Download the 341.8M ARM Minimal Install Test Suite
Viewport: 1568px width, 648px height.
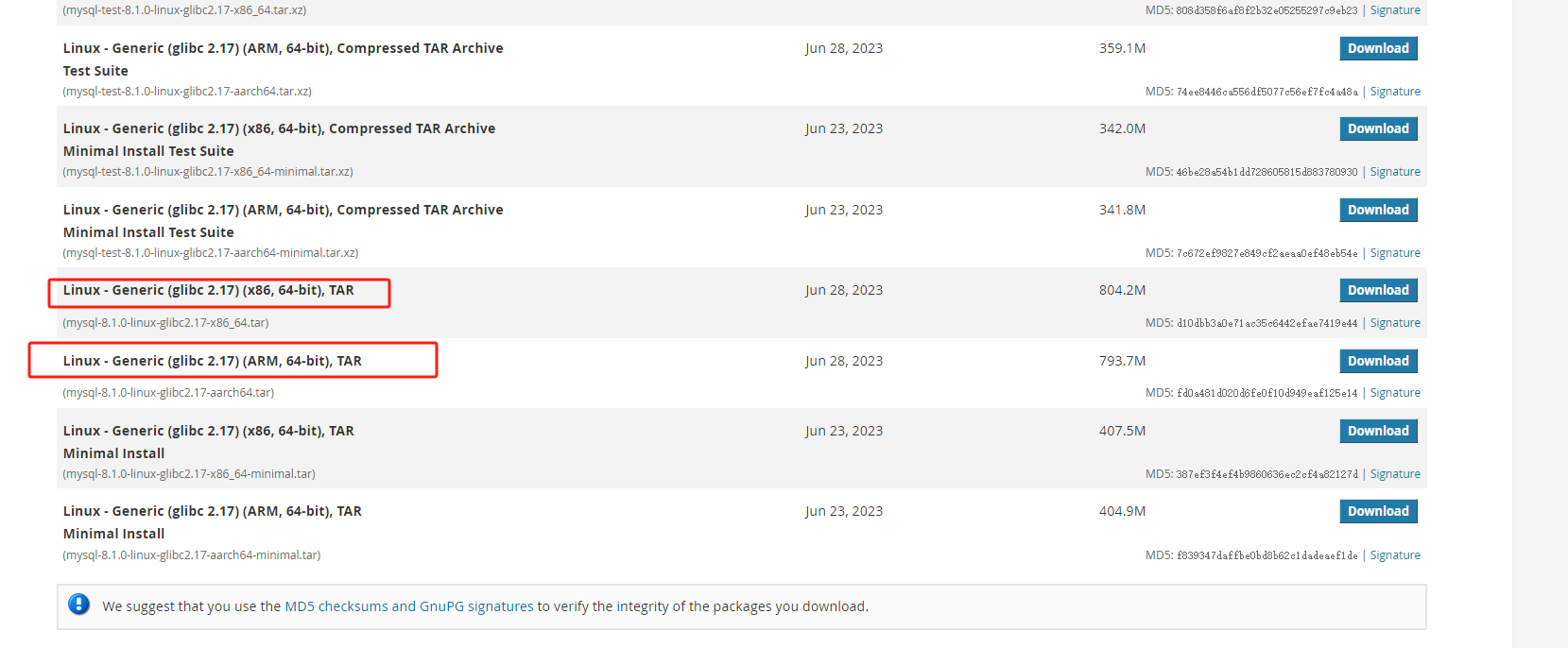coord(1378,210)
